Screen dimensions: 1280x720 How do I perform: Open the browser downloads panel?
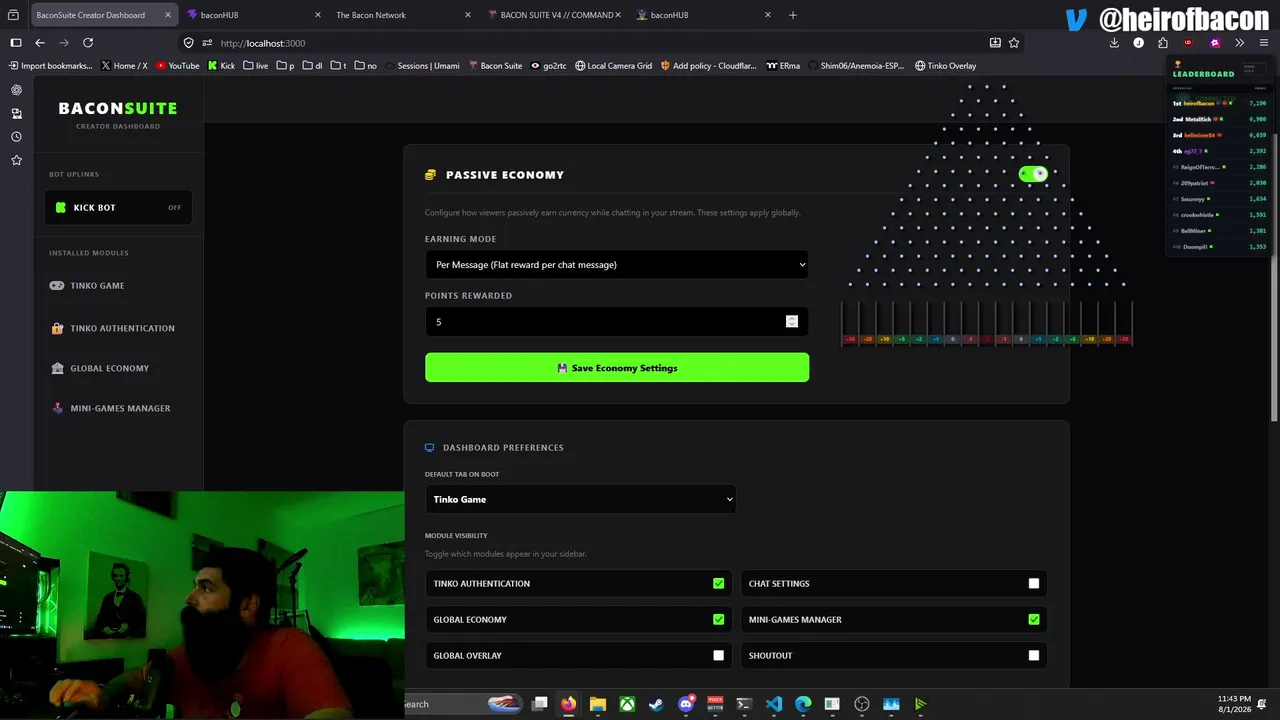(1114, 43)
